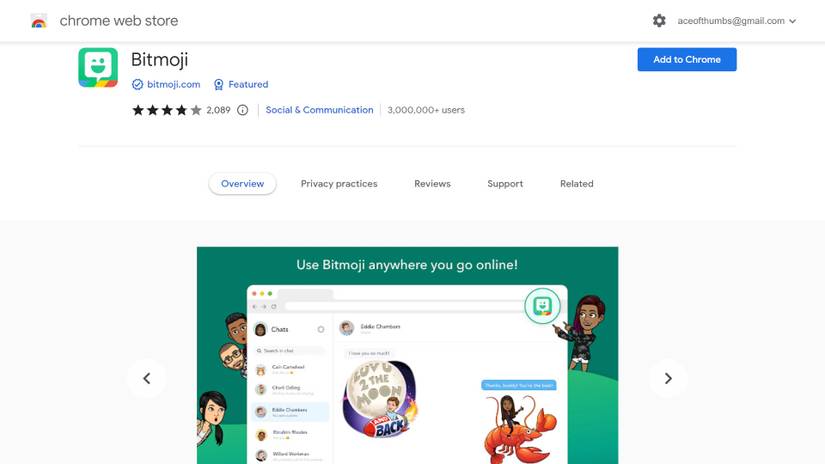Click the Featured ribbon badge icon
Image resolution: width=825 pixels, height=464 pixels.
click(218, 84)
